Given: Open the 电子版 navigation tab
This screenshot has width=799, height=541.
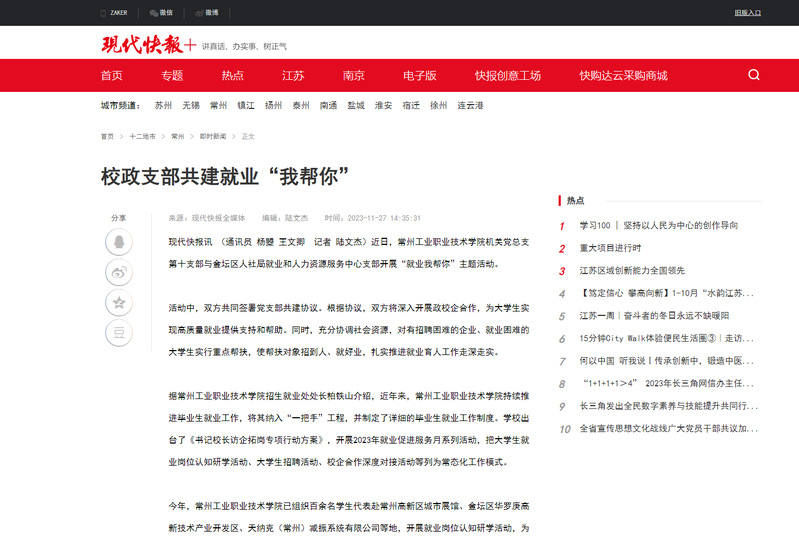Looking at the screenshot, I should click(x=419, y=75).
